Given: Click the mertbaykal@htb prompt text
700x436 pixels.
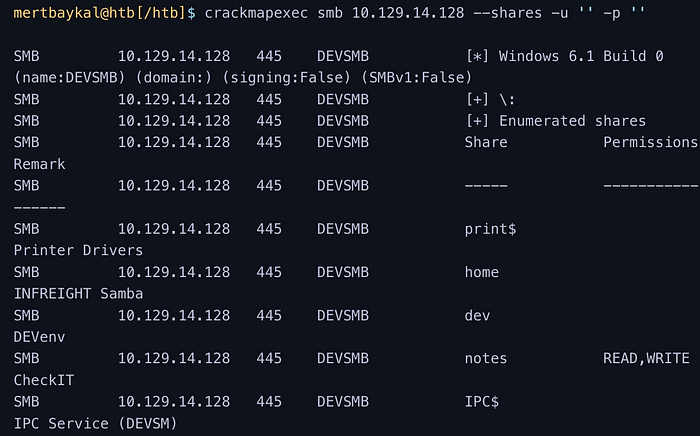Looking at the screenshot, I should 74,13.
